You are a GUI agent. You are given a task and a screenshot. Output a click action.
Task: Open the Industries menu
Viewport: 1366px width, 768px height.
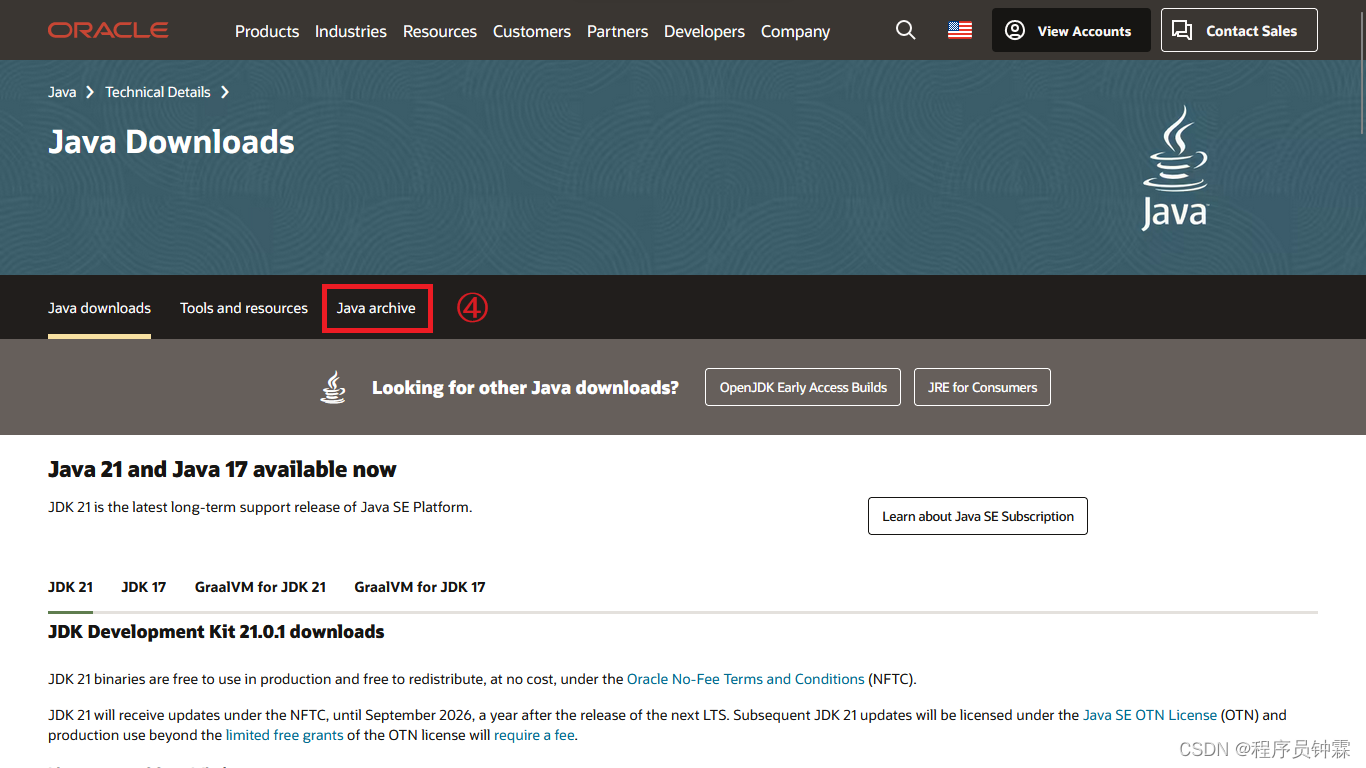(x=351, y=31)
